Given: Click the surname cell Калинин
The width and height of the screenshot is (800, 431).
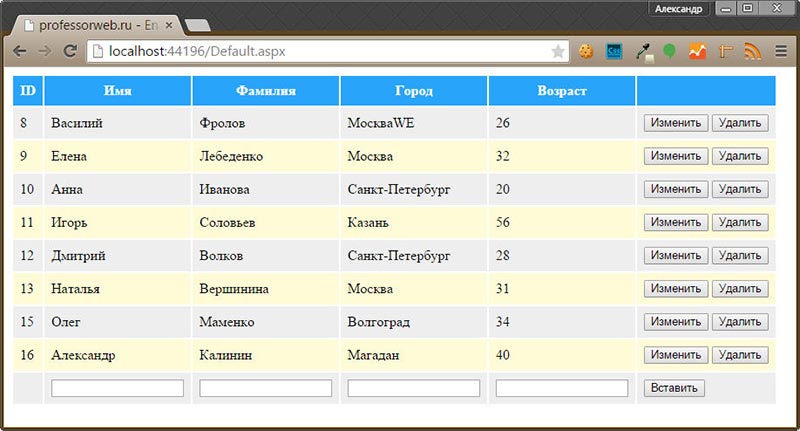Looking at the screenshot, I should tap(266, 355).
